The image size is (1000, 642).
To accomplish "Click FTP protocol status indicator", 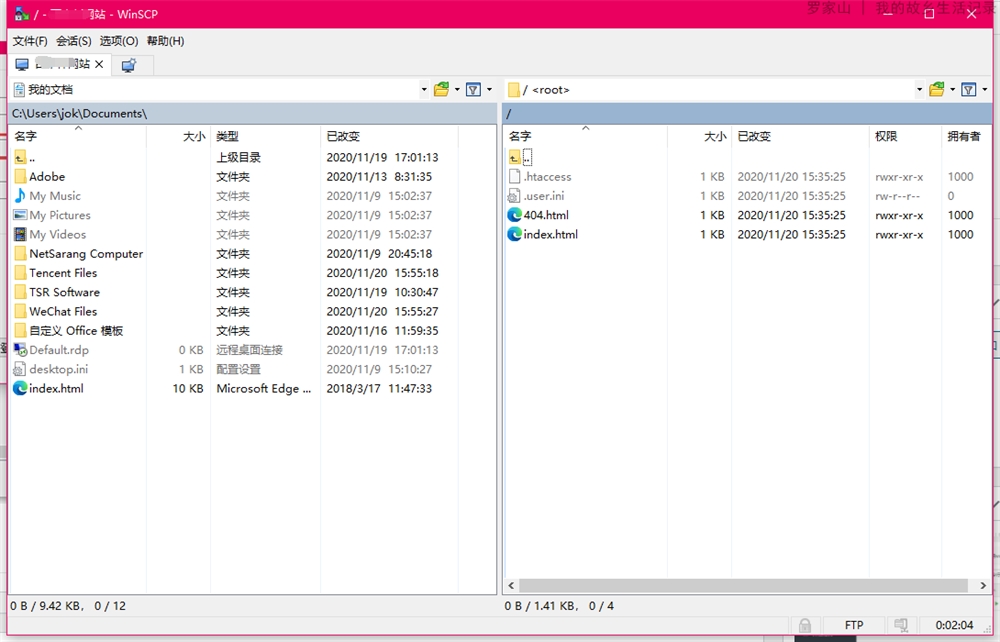I will point(854,625).
